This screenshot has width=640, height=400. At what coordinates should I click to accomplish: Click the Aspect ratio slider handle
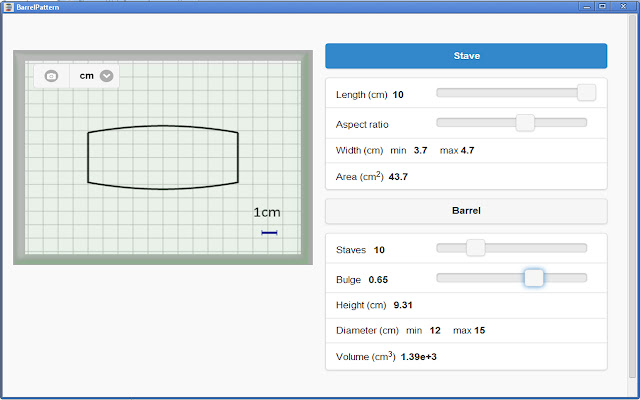point(524,123)
